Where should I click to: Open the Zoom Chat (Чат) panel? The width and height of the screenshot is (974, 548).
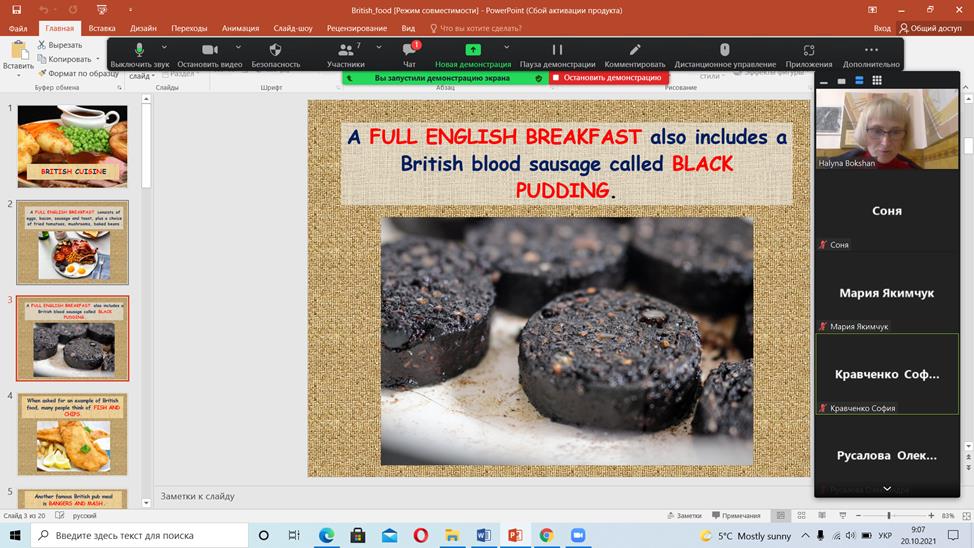point(409,50)
